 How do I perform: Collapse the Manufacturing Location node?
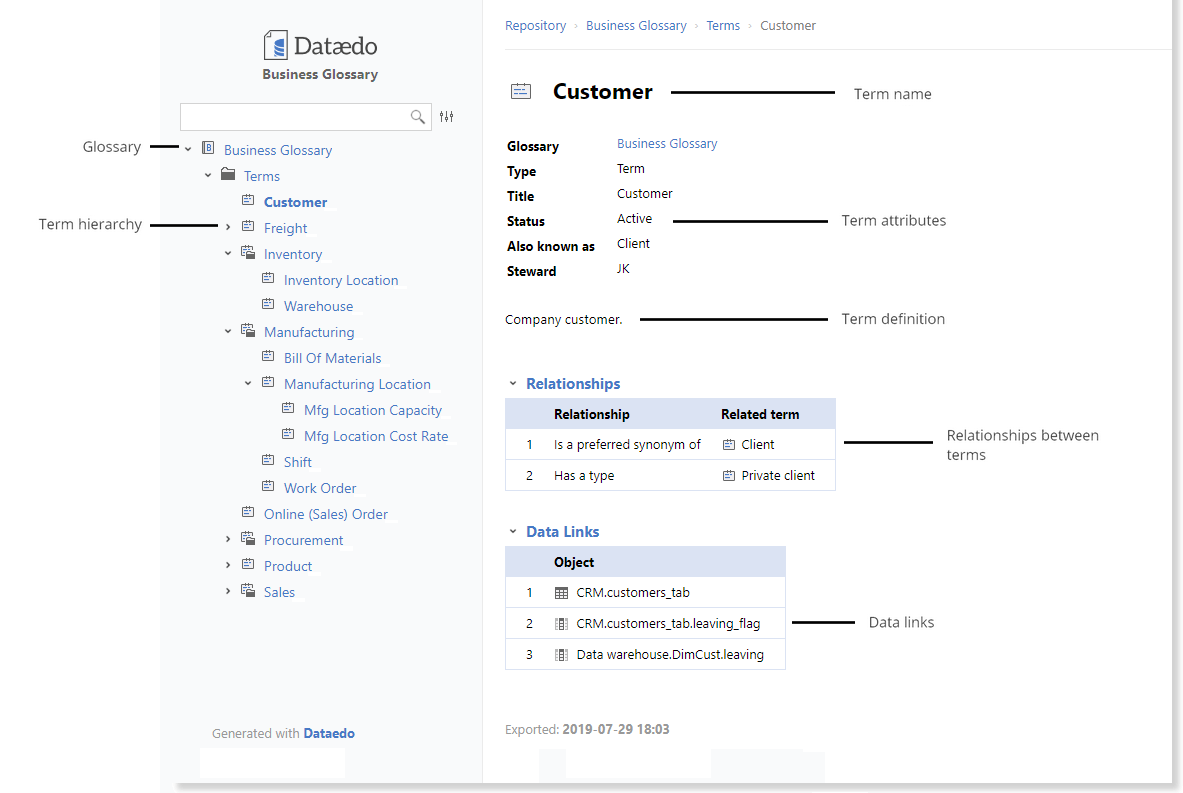[x=248, y=383]
